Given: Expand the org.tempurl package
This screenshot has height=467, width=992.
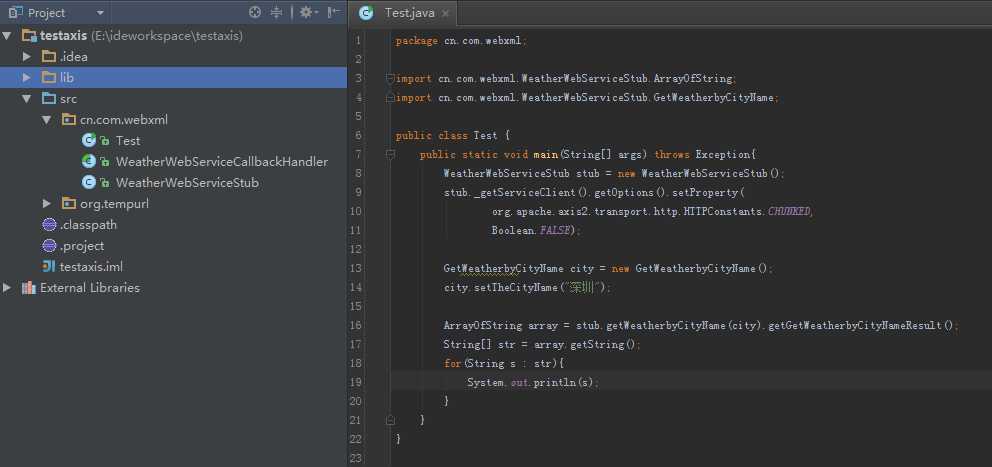Looking at the screenshot, I should click(x=47, y=204).
